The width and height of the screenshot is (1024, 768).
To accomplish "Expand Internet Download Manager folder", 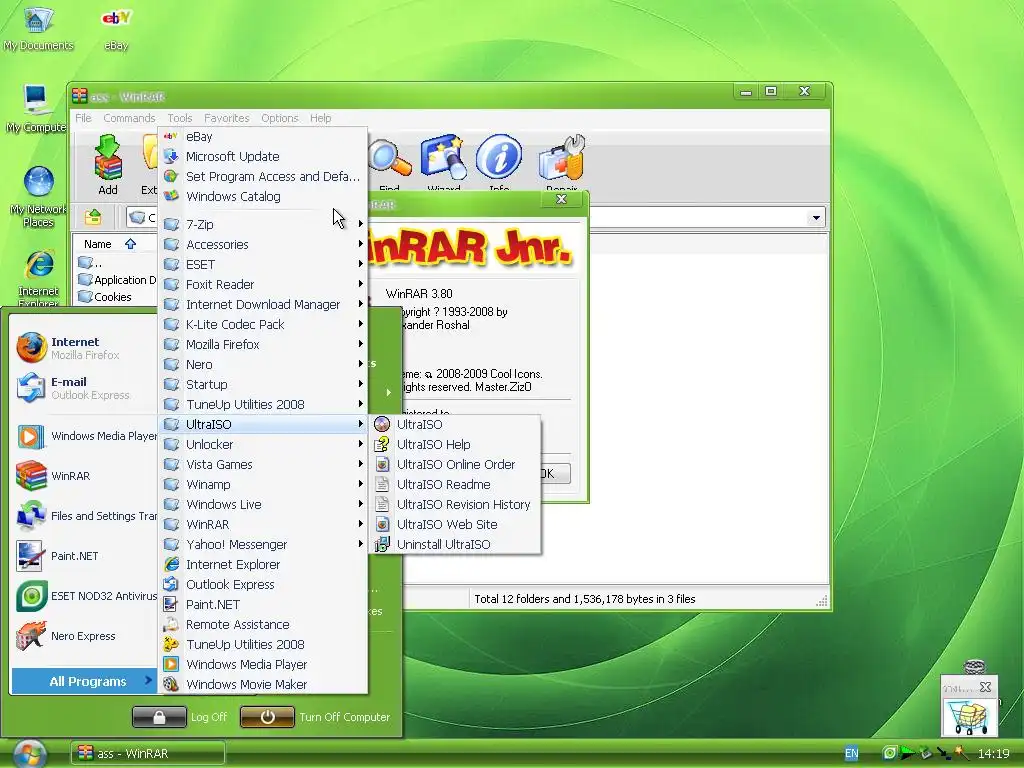I will [x=263, y=304].
